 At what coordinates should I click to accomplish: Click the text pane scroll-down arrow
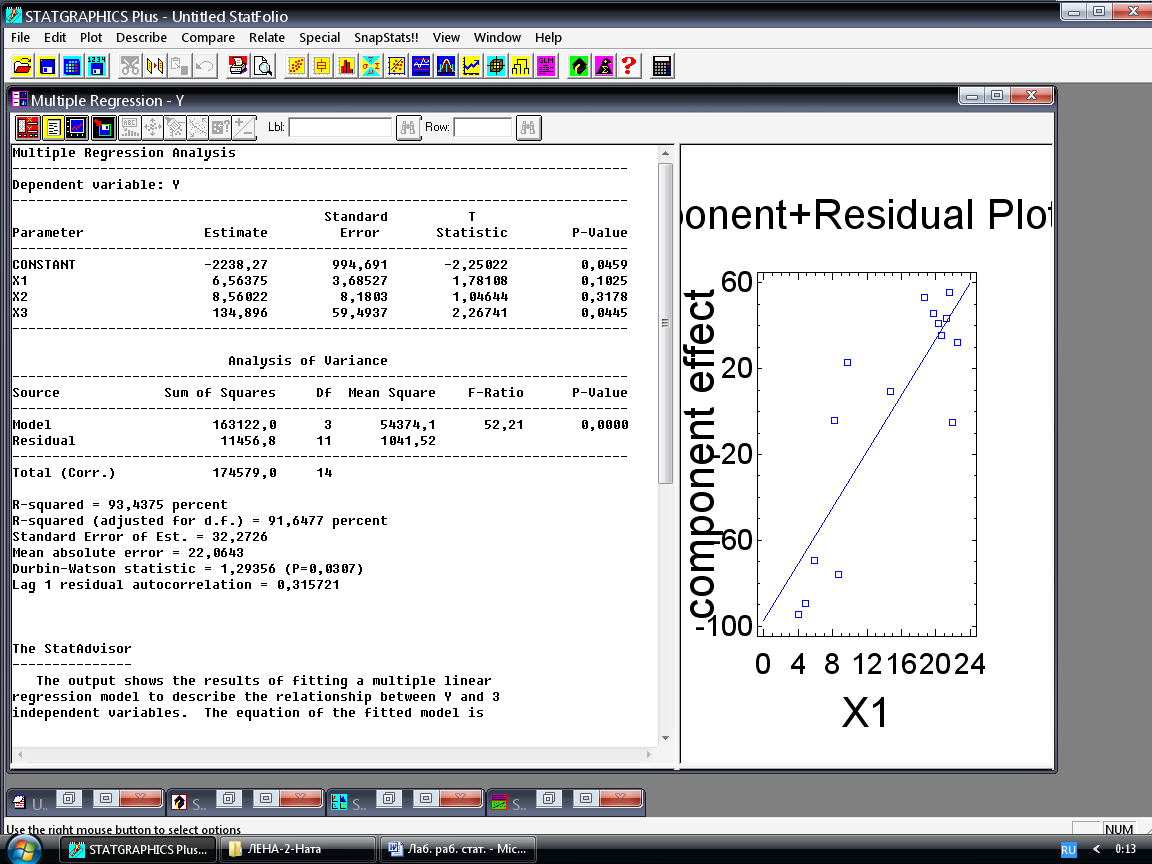[665, 738]
